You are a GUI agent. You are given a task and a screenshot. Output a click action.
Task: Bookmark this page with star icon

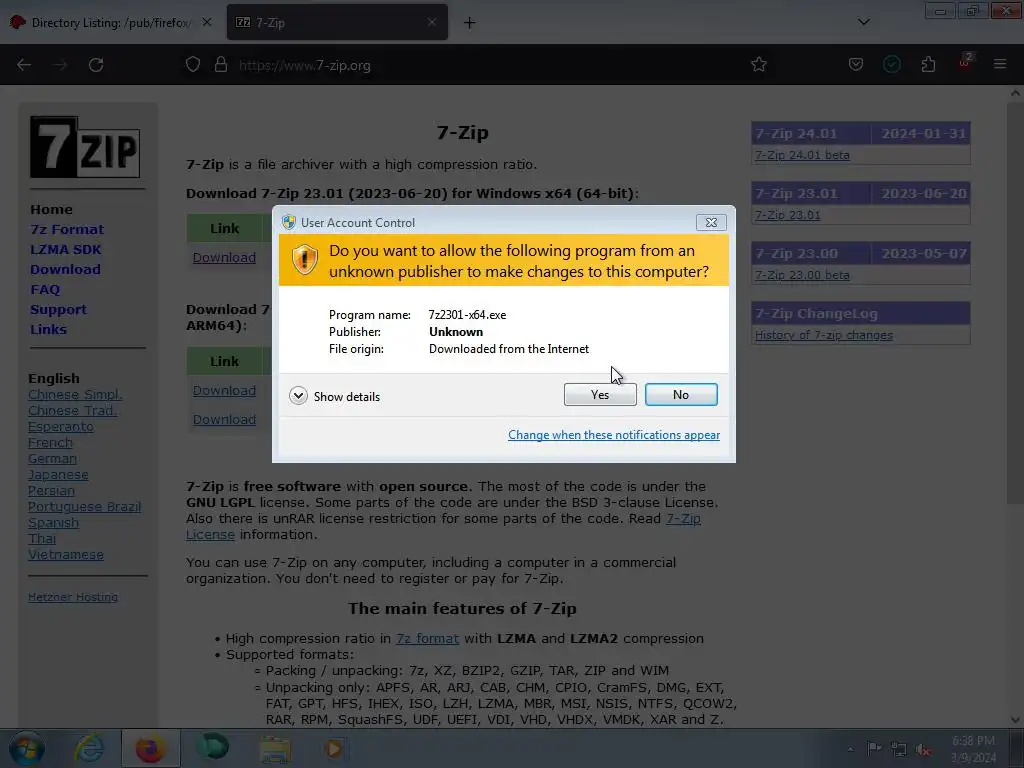tap(758, 64)
